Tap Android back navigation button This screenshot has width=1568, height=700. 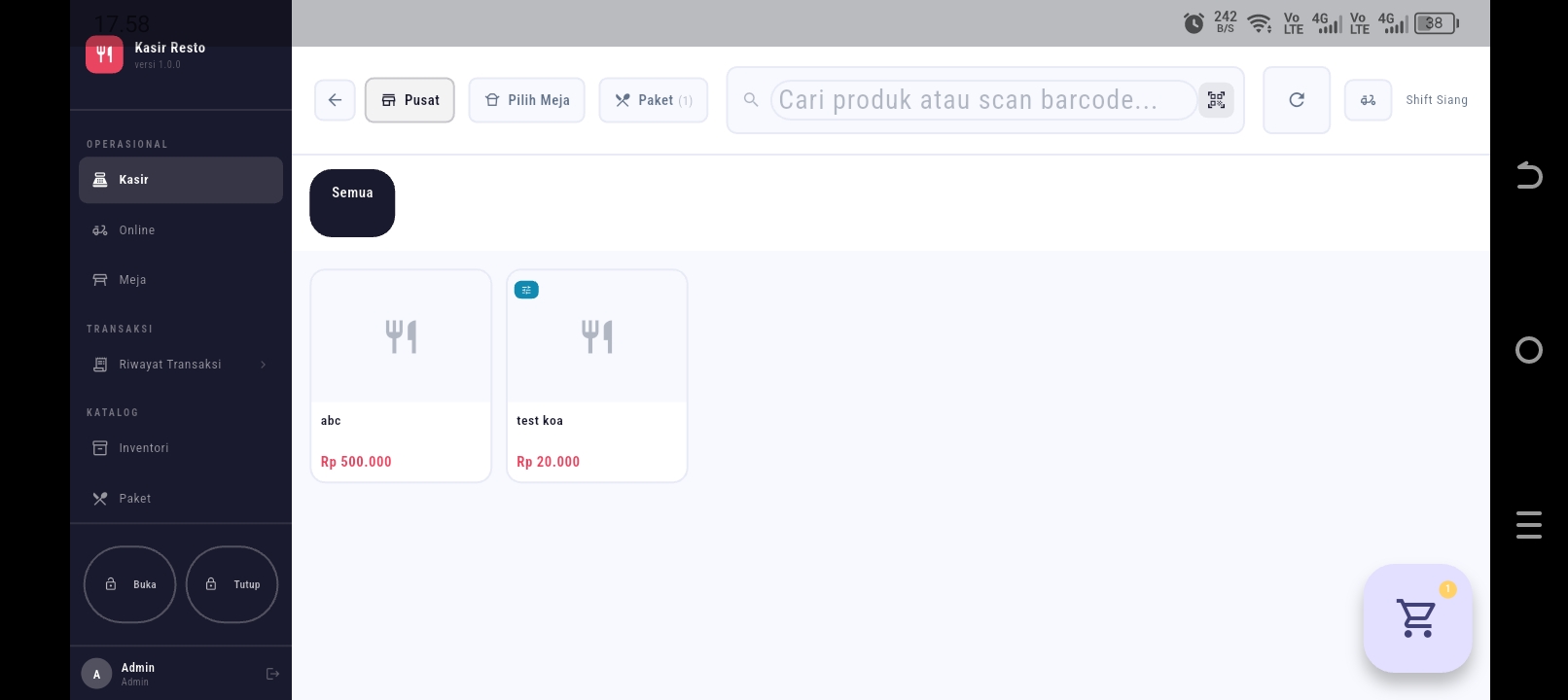point(1529,175)
